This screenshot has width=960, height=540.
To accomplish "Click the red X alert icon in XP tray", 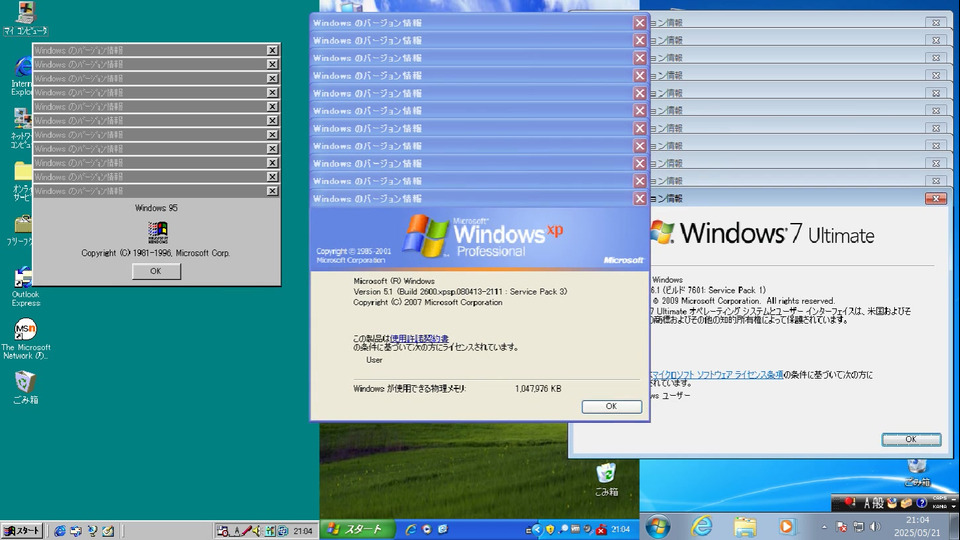I will point(601,529).
